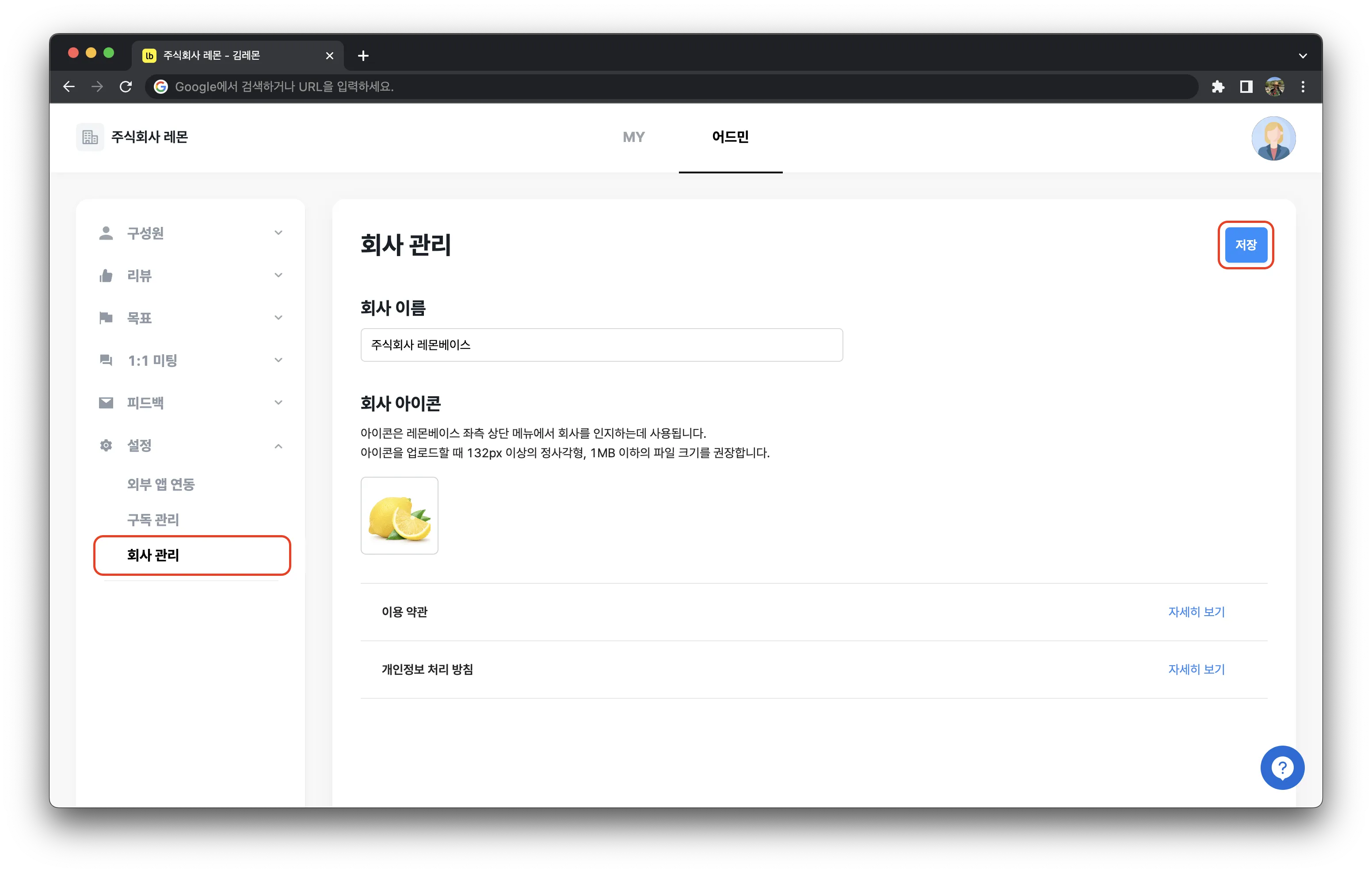Screen dimensions: 1372x873
Task: Click the 피드백 envelope icon
Action: [106, 403]
